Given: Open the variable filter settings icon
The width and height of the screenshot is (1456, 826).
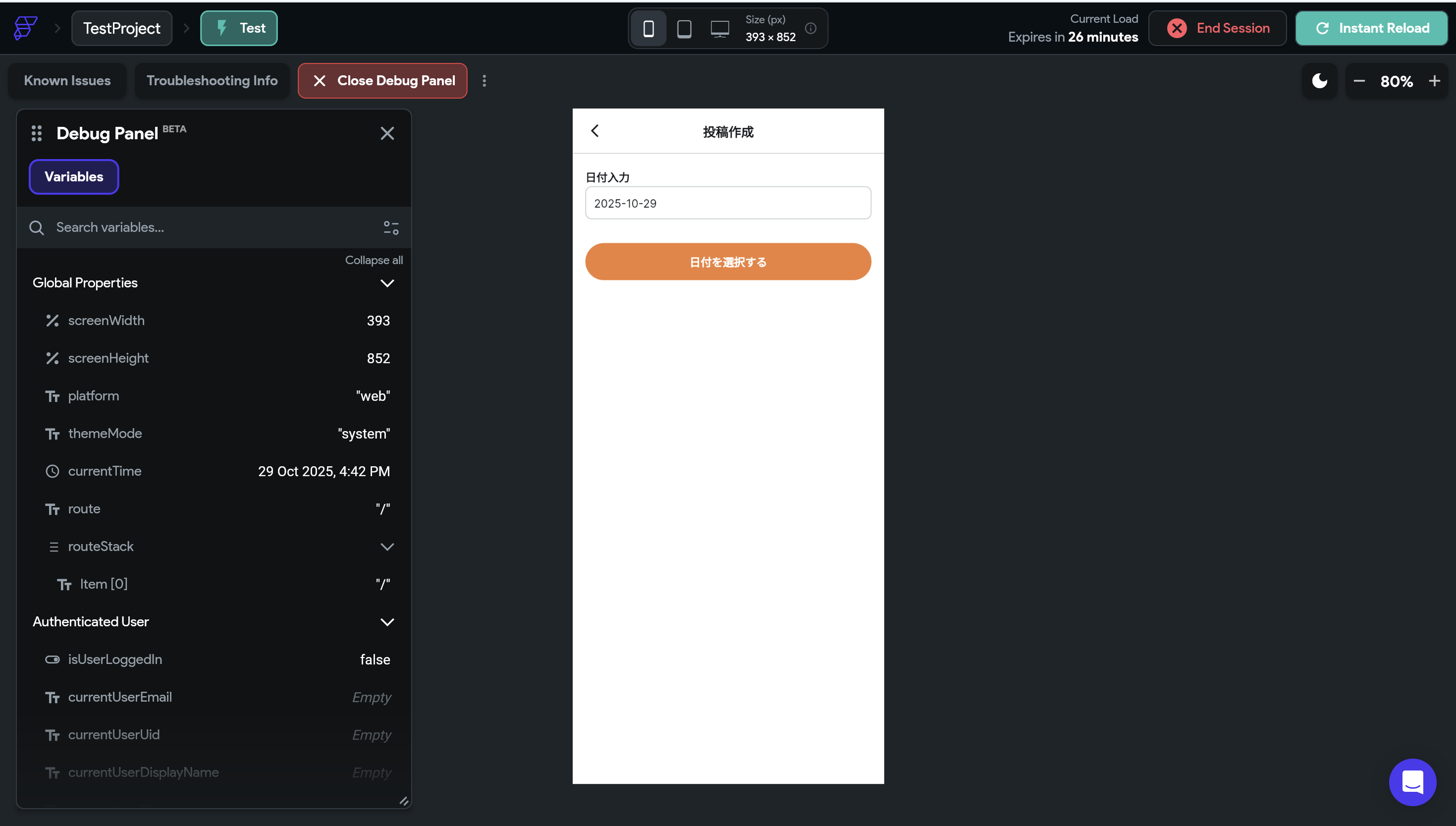Looking at the screenshot, I should [x=391, y=227].
